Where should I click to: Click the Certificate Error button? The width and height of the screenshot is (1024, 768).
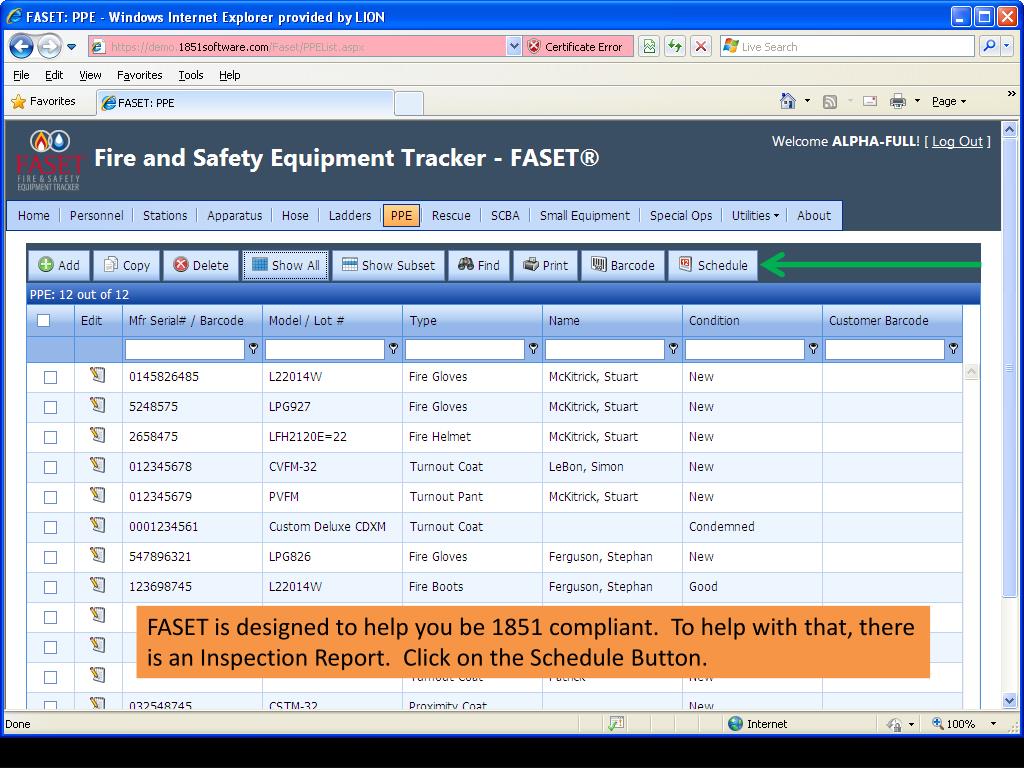click(x=578, y=46)
